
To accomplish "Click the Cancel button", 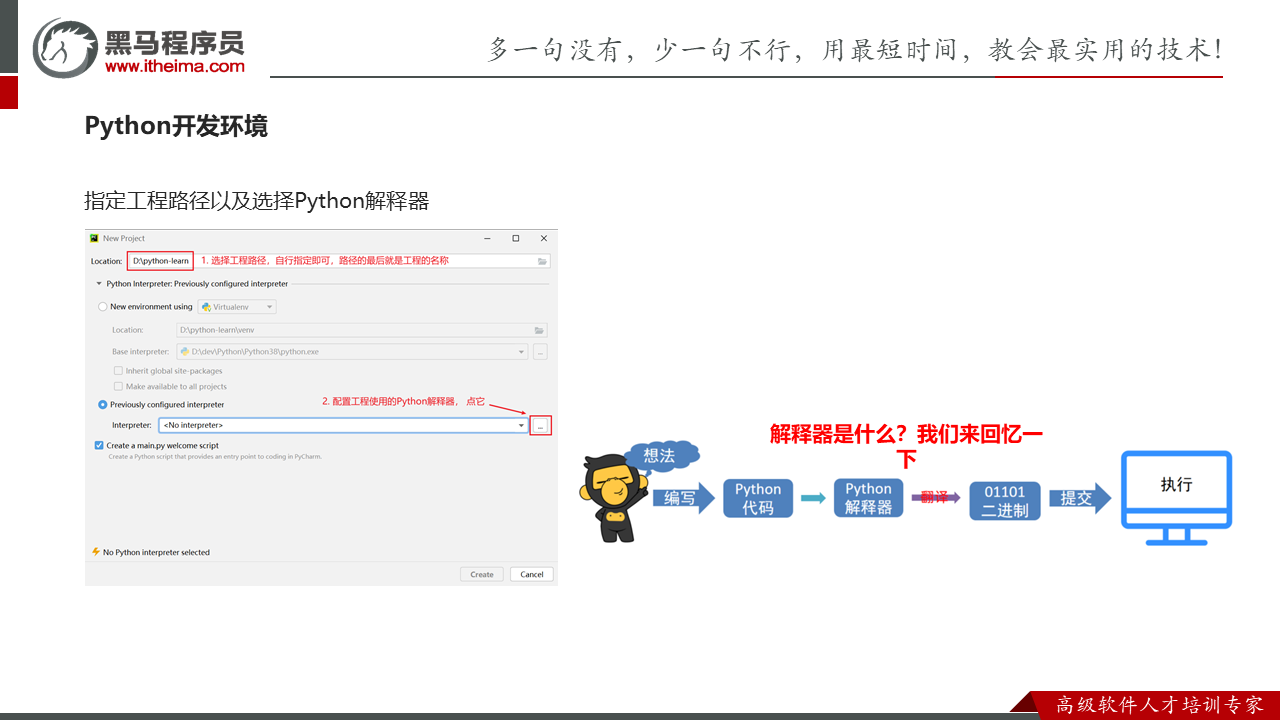I will pos(532,574).
